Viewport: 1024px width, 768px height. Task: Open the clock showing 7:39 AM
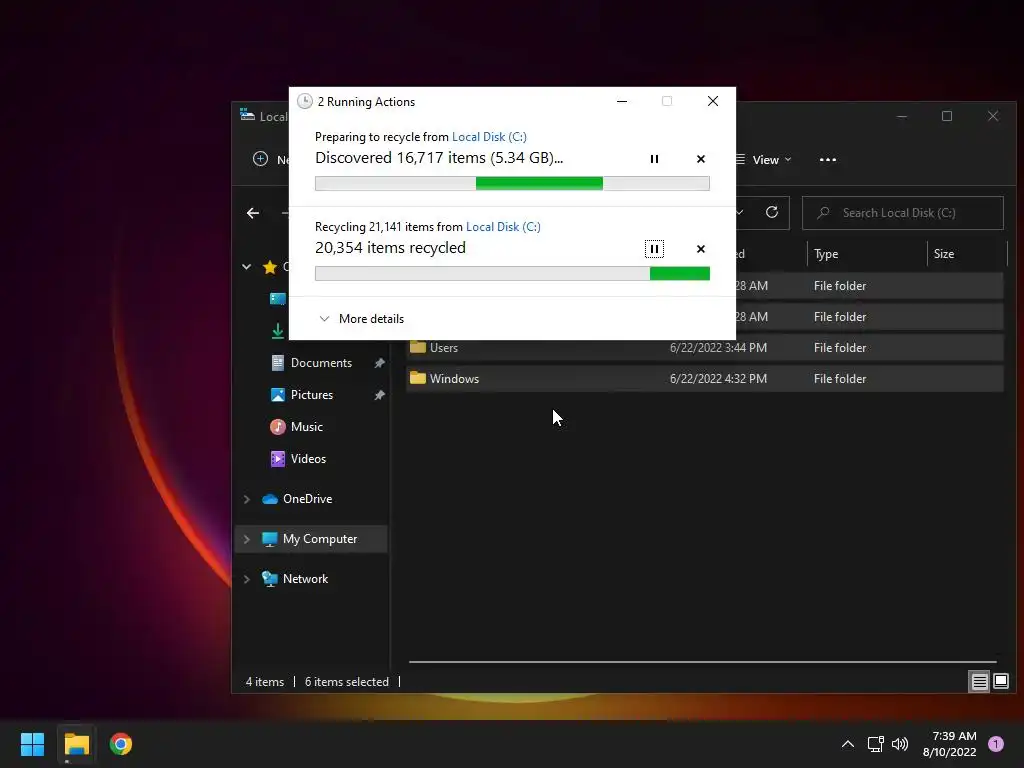[950, 744]
